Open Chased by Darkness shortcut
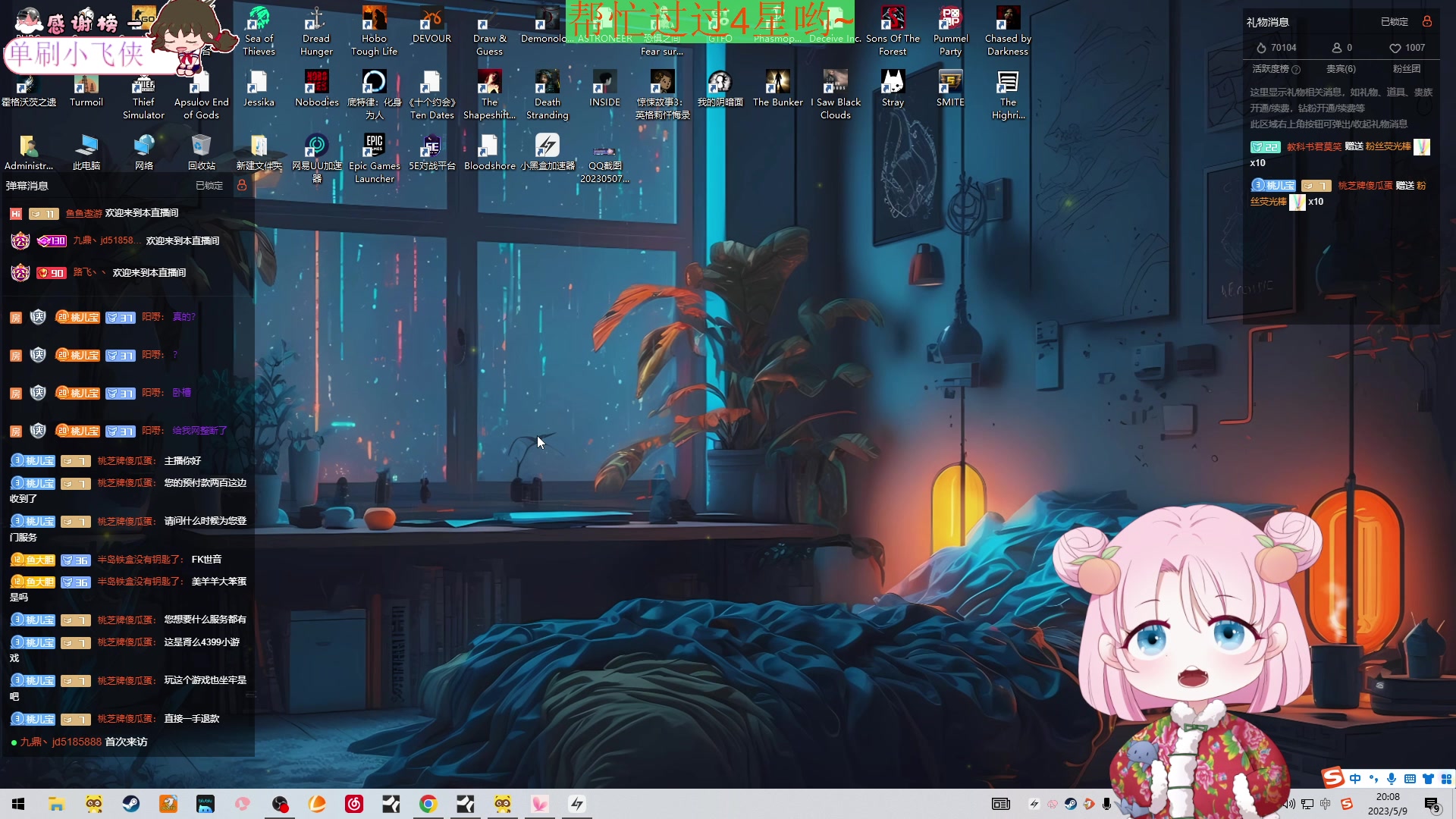 click(1008, 31)
